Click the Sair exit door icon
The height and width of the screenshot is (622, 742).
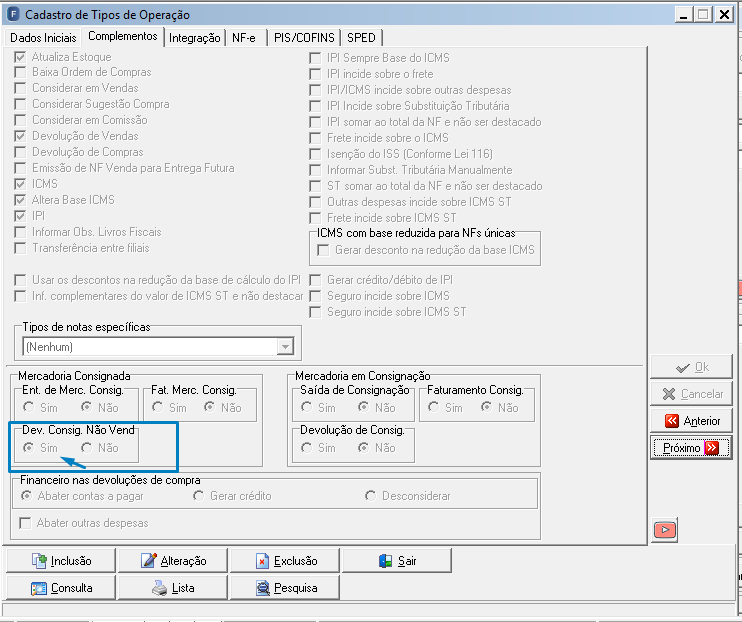pos(385,561)
